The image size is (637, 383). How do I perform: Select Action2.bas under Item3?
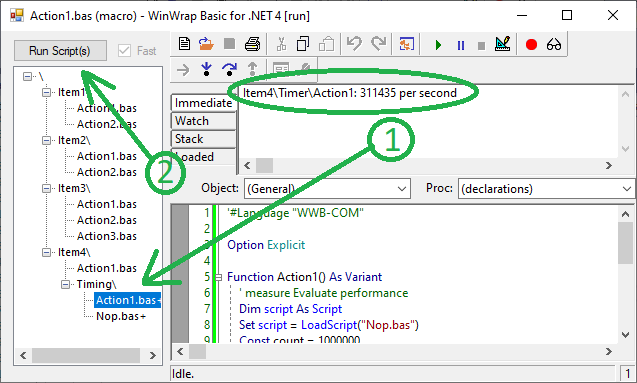pyautogui.click(x=107, y=220)
